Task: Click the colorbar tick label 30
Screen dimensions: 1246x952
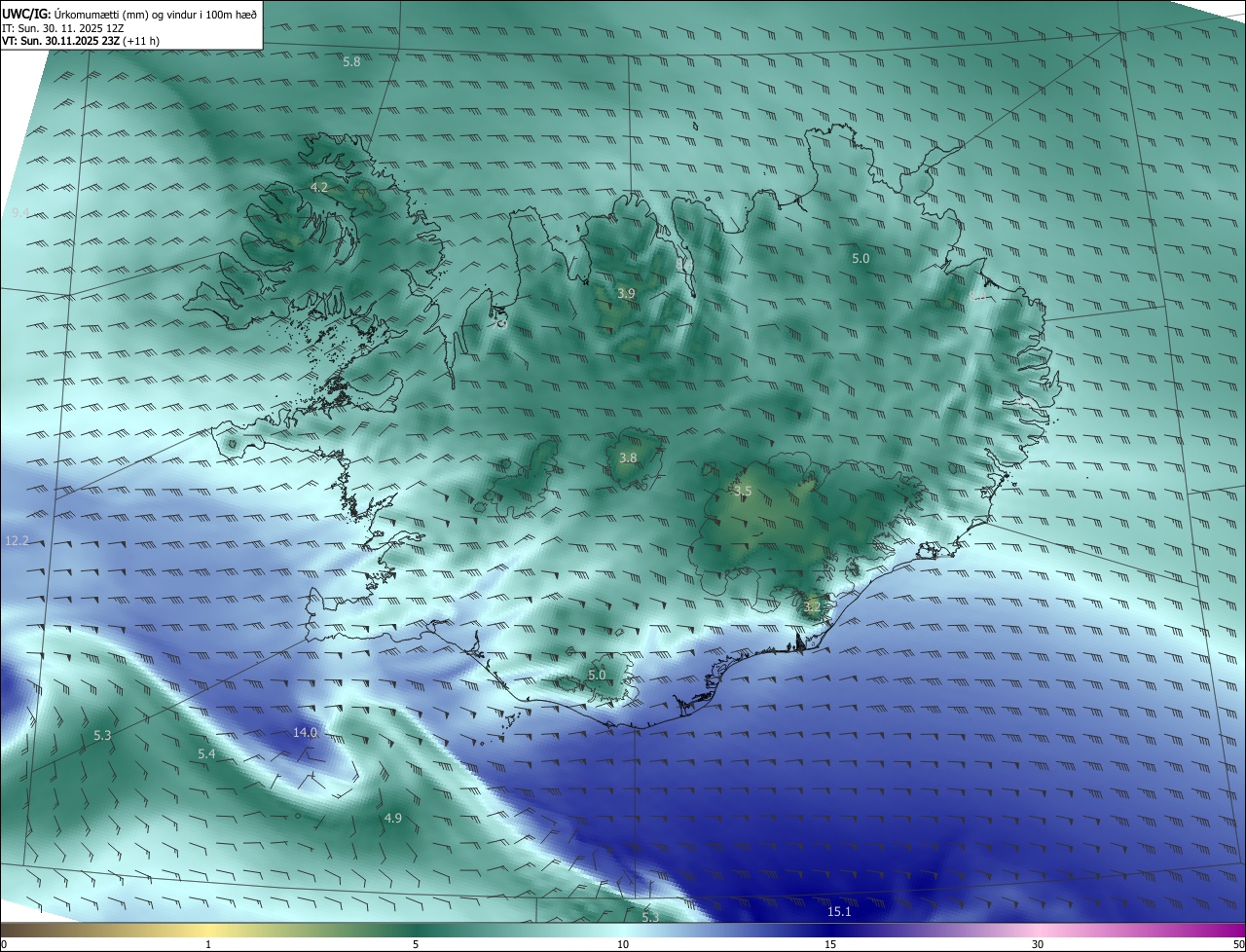Action: pyautogui.click(x=1038, y=944)
